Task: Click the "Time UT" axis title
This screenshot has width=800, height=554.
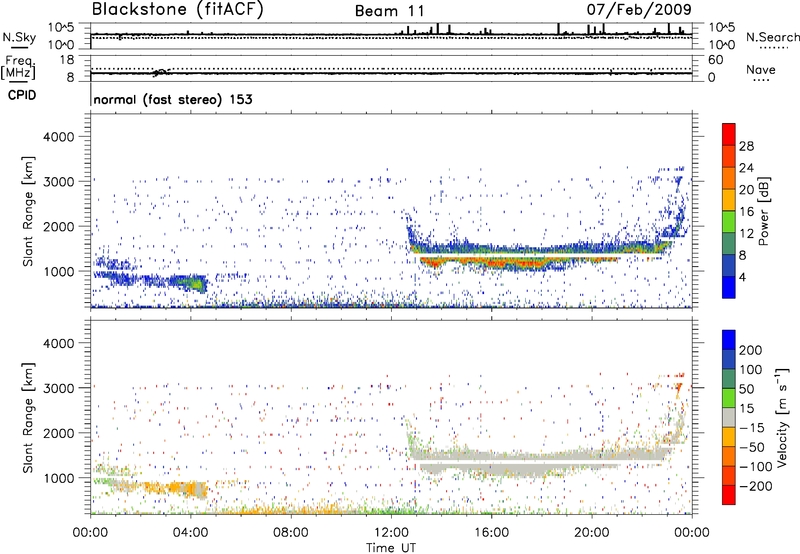Action: (391, 548)
